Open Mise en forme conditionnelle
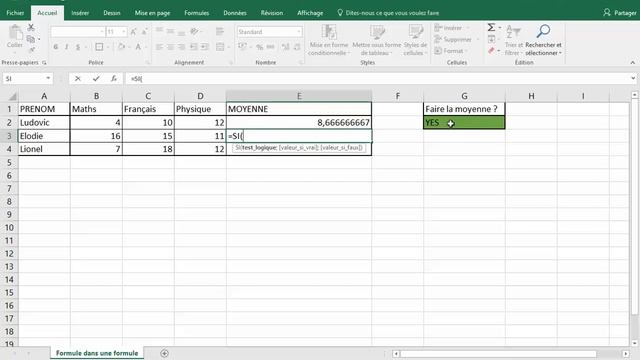 [329, 40]
